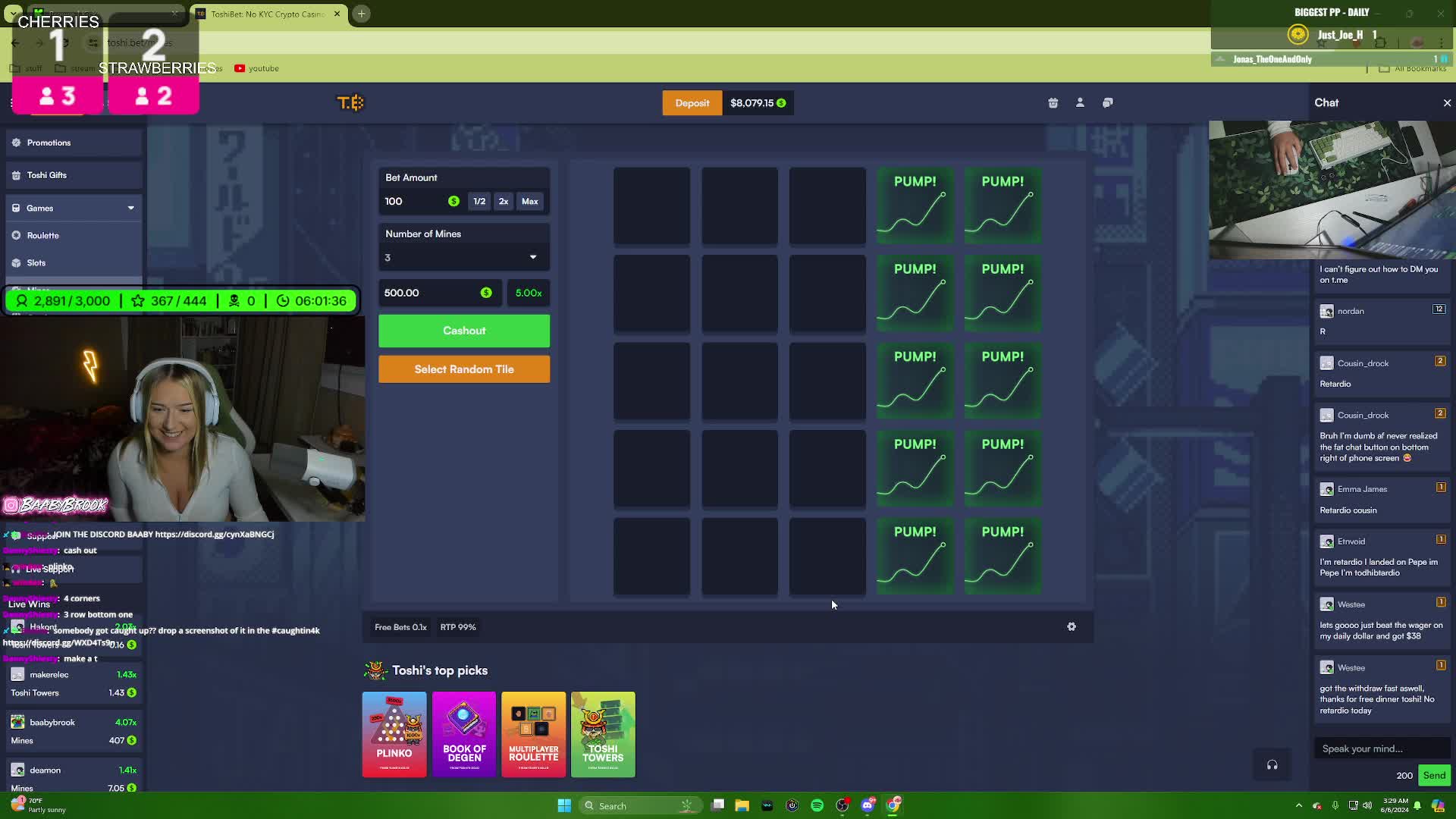Screen dimensions: 1456x819
Task: Open the game settings gear icon
Action: coord(1072,627)
